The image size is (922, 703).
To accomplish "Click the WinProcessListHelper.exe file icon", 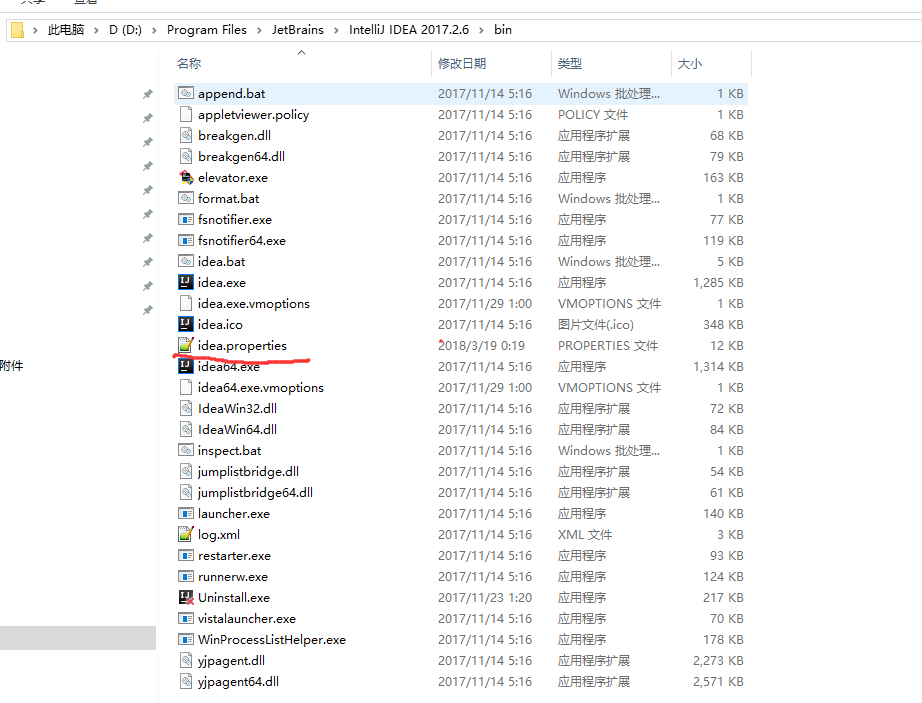I will coord(186,639).
